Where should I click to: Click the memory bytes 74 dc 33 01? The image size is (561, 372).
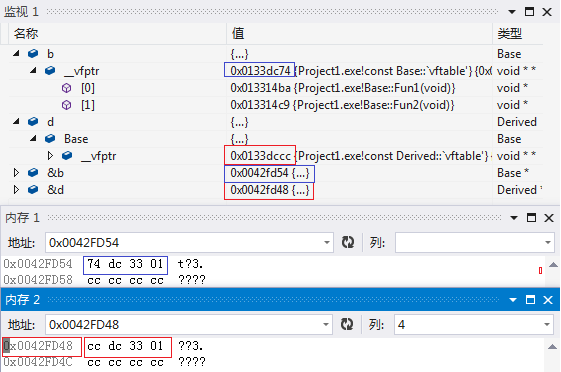tap(125, 264)
